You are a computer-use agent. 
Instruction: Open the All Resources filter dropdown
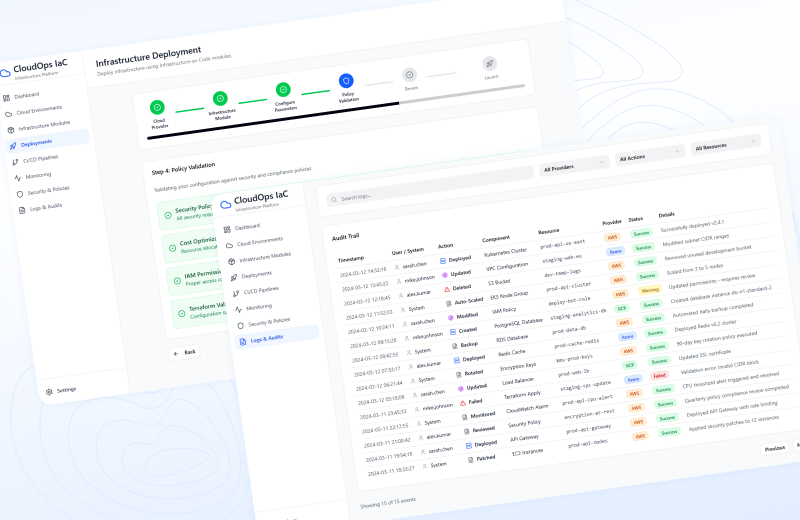pyautogui.click(x=725, y=145)
